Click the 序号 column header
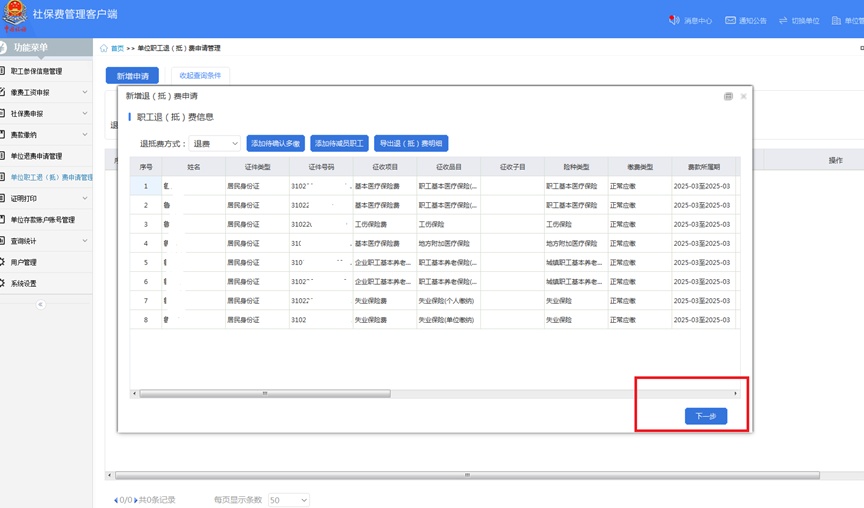864x508 pixels. tap(146, 167)
